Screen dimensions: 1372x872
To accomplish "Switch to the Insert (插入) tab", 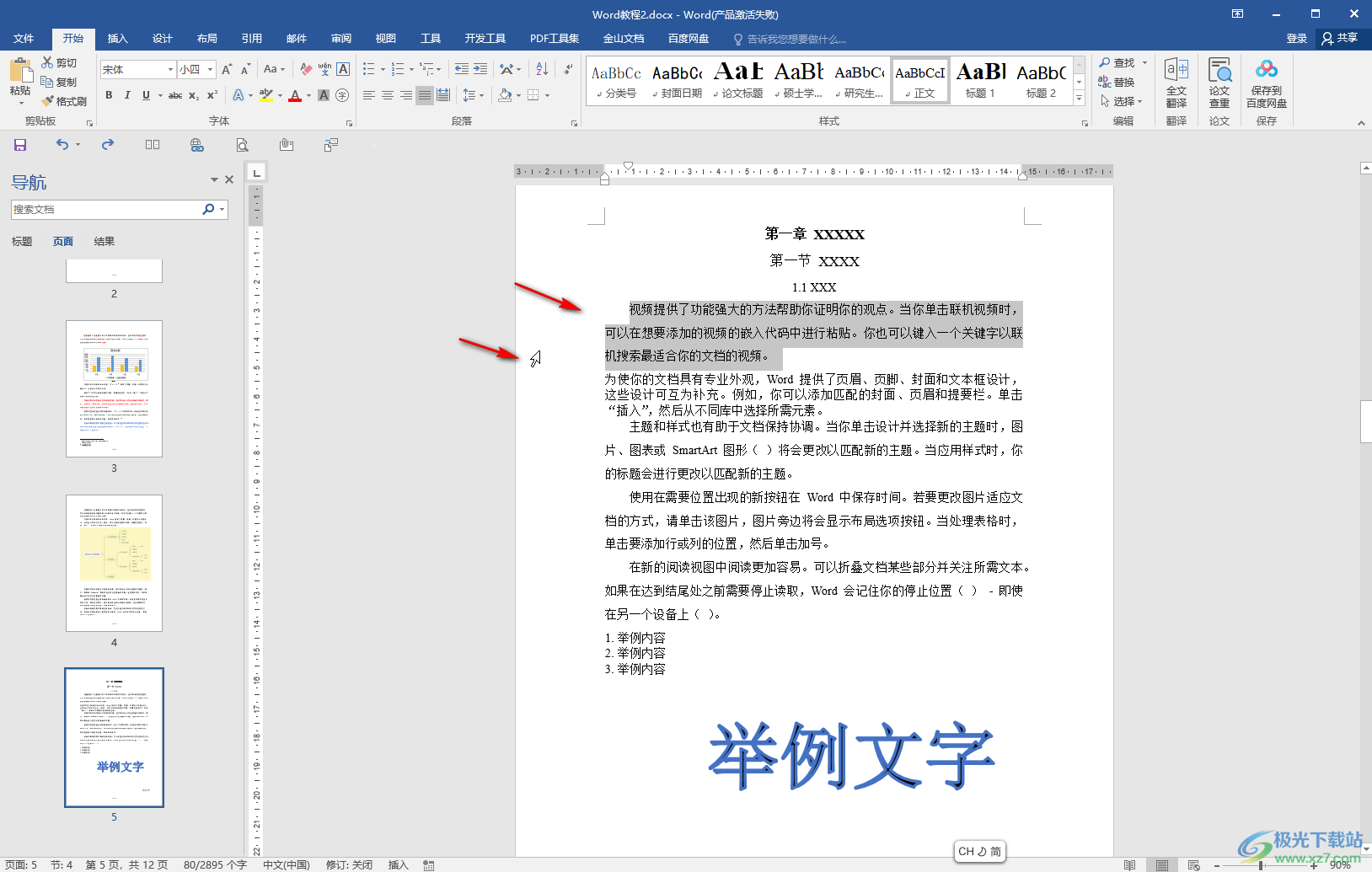I will coord(118,39).
